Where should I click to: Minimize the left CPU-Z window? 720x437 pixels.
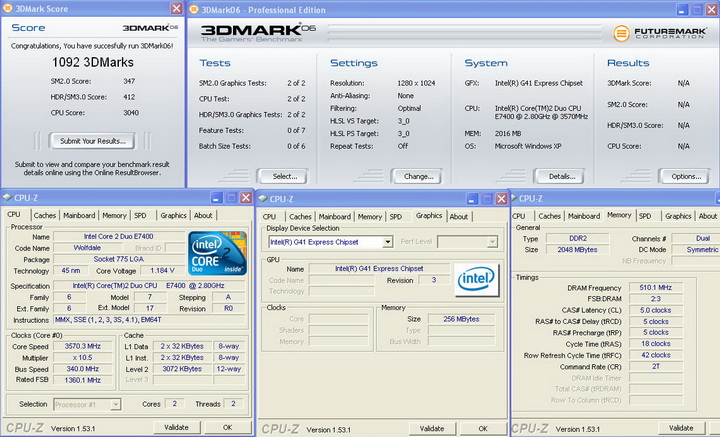tap(216, 198)
